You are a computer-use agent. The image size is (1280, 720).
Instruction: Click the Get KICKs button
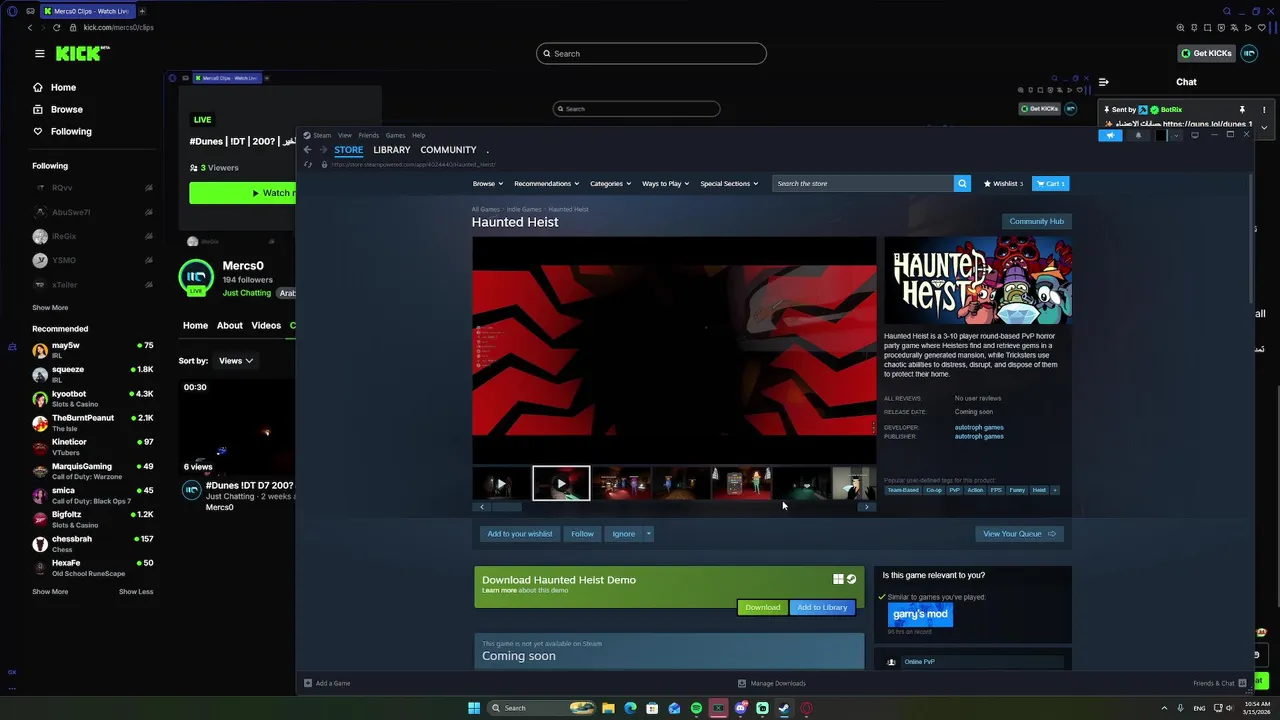(x=1206, y=53)
